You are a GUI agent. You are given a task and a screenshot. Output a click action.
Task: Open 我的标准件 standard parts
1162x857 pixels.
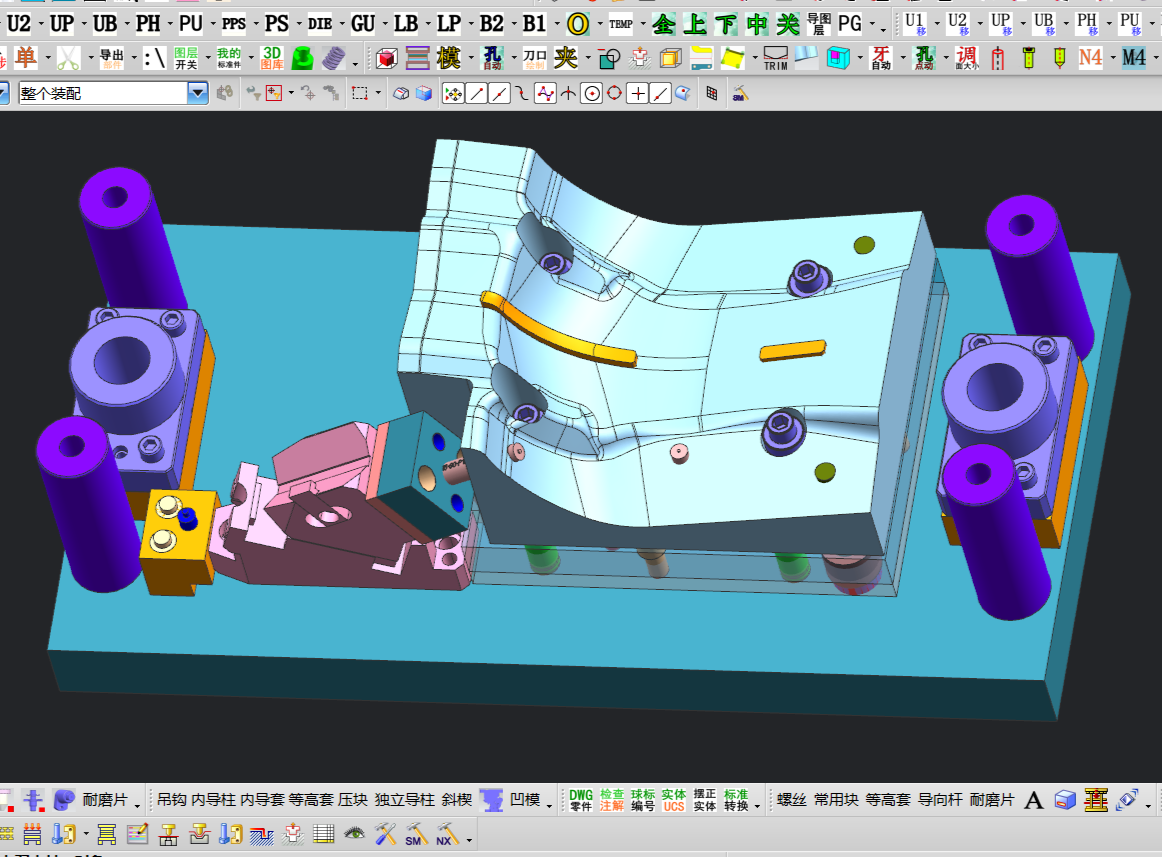229,57
